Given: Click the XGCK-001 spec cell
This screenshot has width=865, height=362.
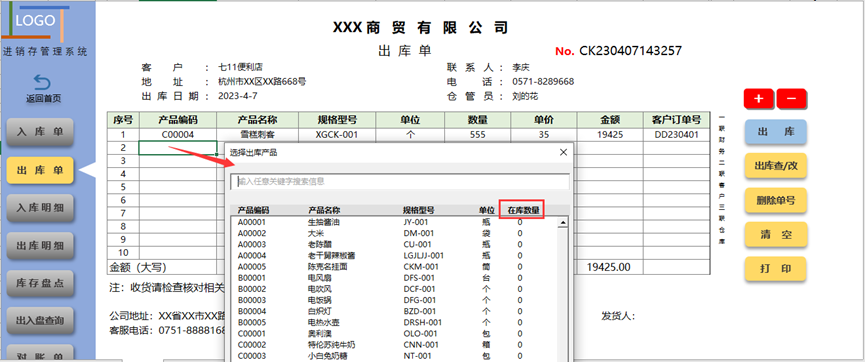Looking at the screenshot, I should [337, 134].
